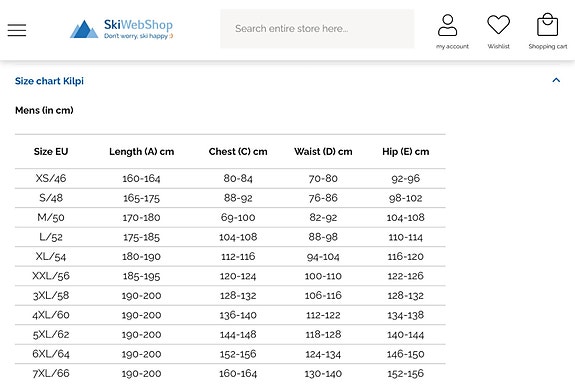Select the L/52 size cell
The image size is (575, 390).
(51, 237)
